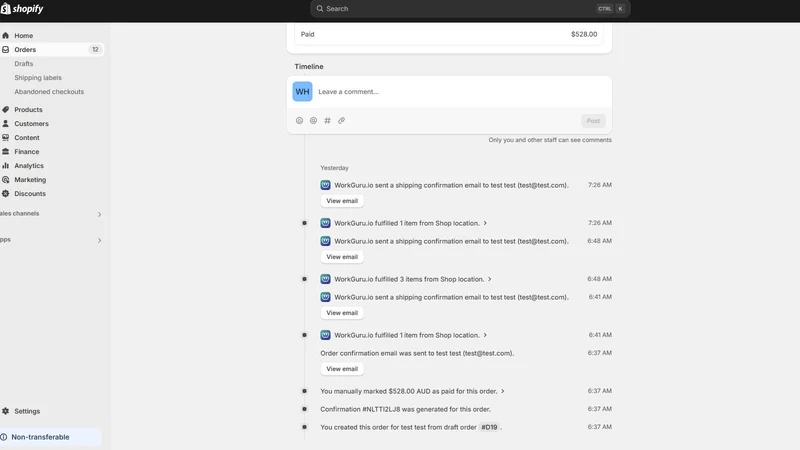Click the Non-transferable info icon
Viewport: 800px width, 450px height.
[x=4, y=437]
